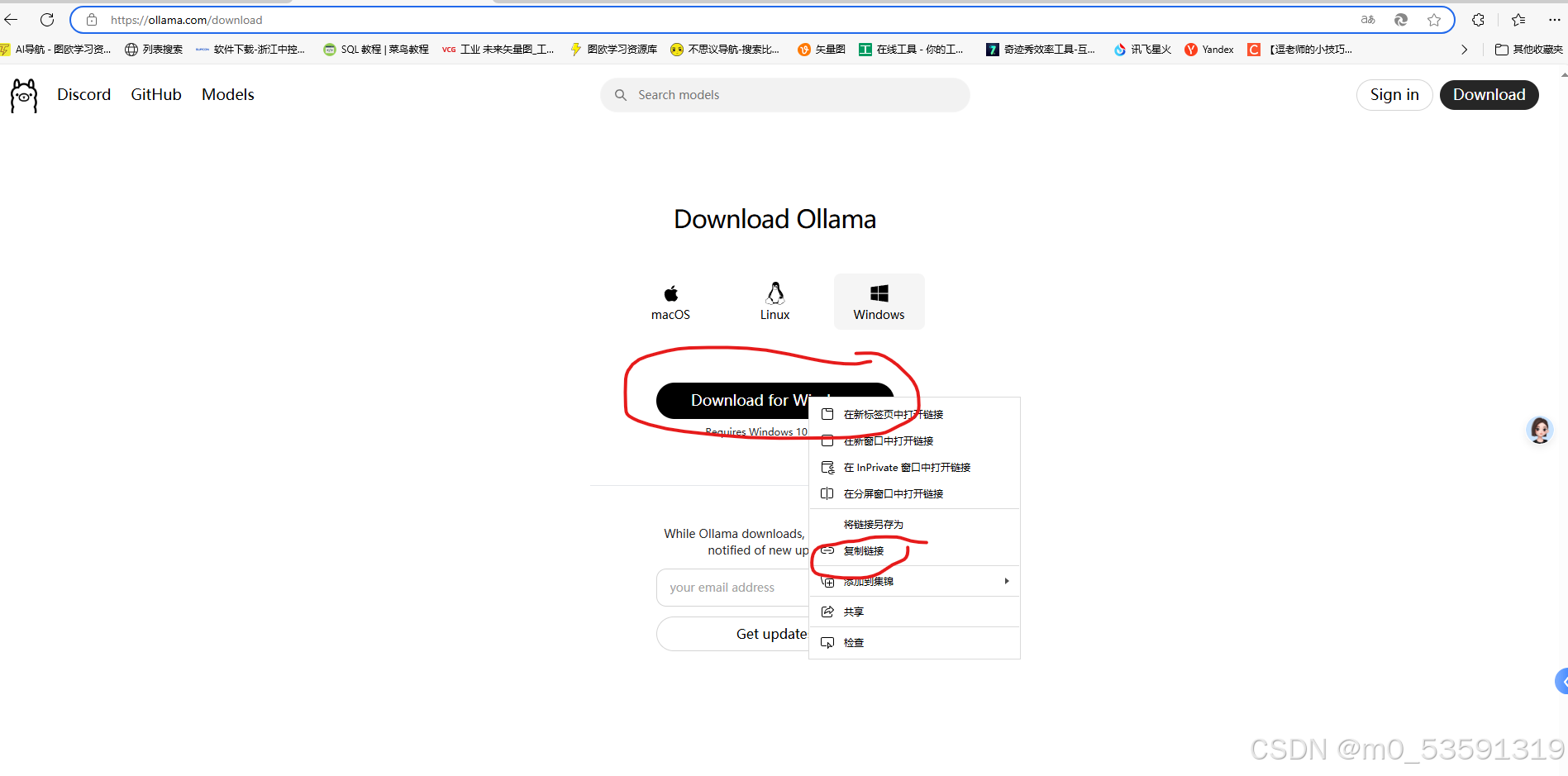Viewport: 1568px width, 776px height.
Task: Expand more bookmarks chevron
Action: [x=1465, y=50]
